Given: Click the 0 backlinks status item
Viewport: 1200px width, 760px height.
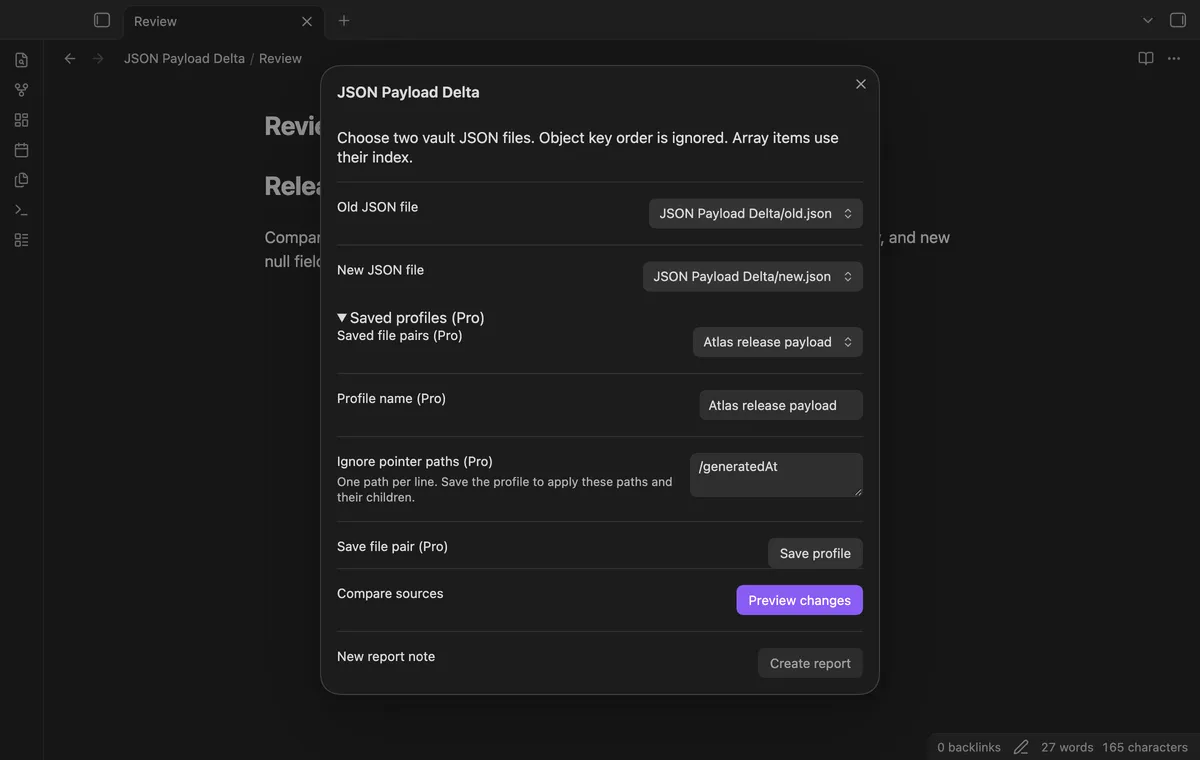Looking at the screenshot, I should pos(969,747).
